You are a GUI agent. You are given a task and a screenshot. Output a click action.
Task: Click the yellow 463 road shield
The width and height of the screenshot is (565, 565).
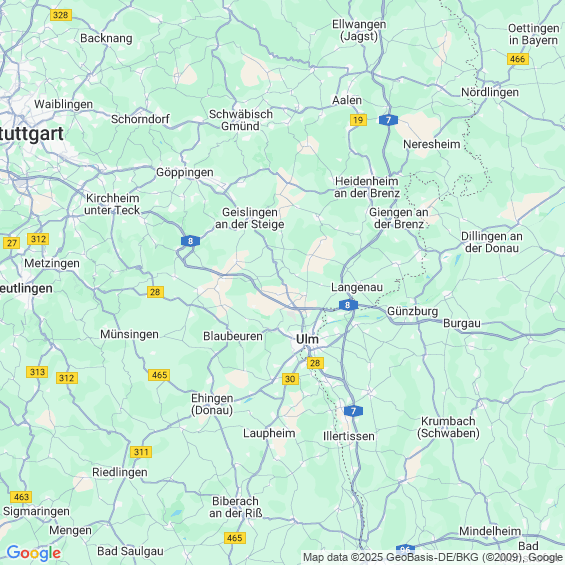click(21, 497)
